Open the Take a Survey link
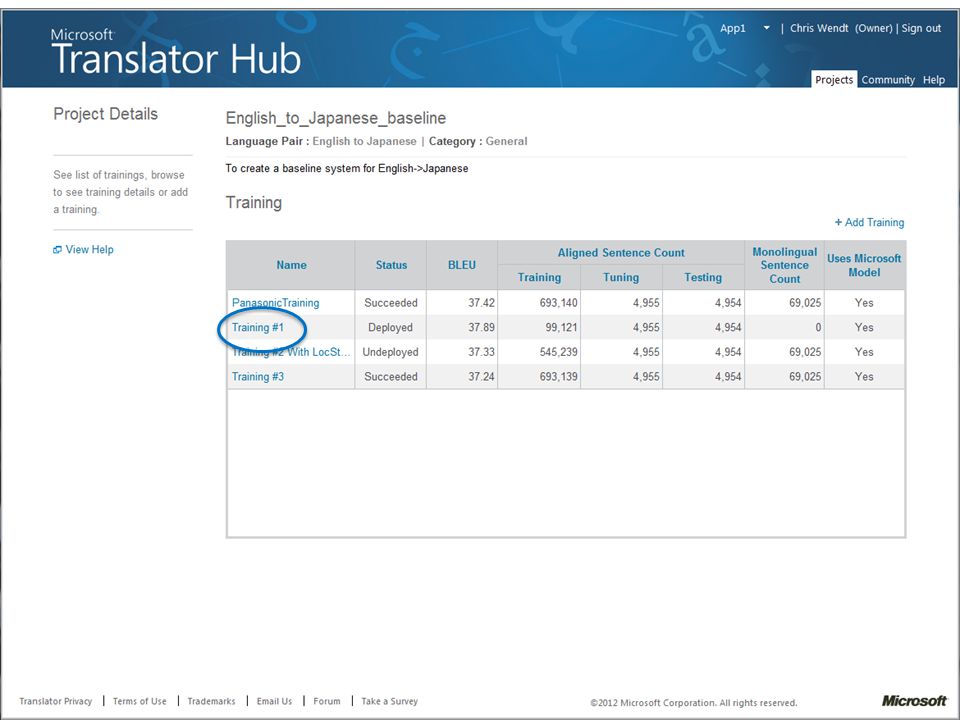 [389, 701]
